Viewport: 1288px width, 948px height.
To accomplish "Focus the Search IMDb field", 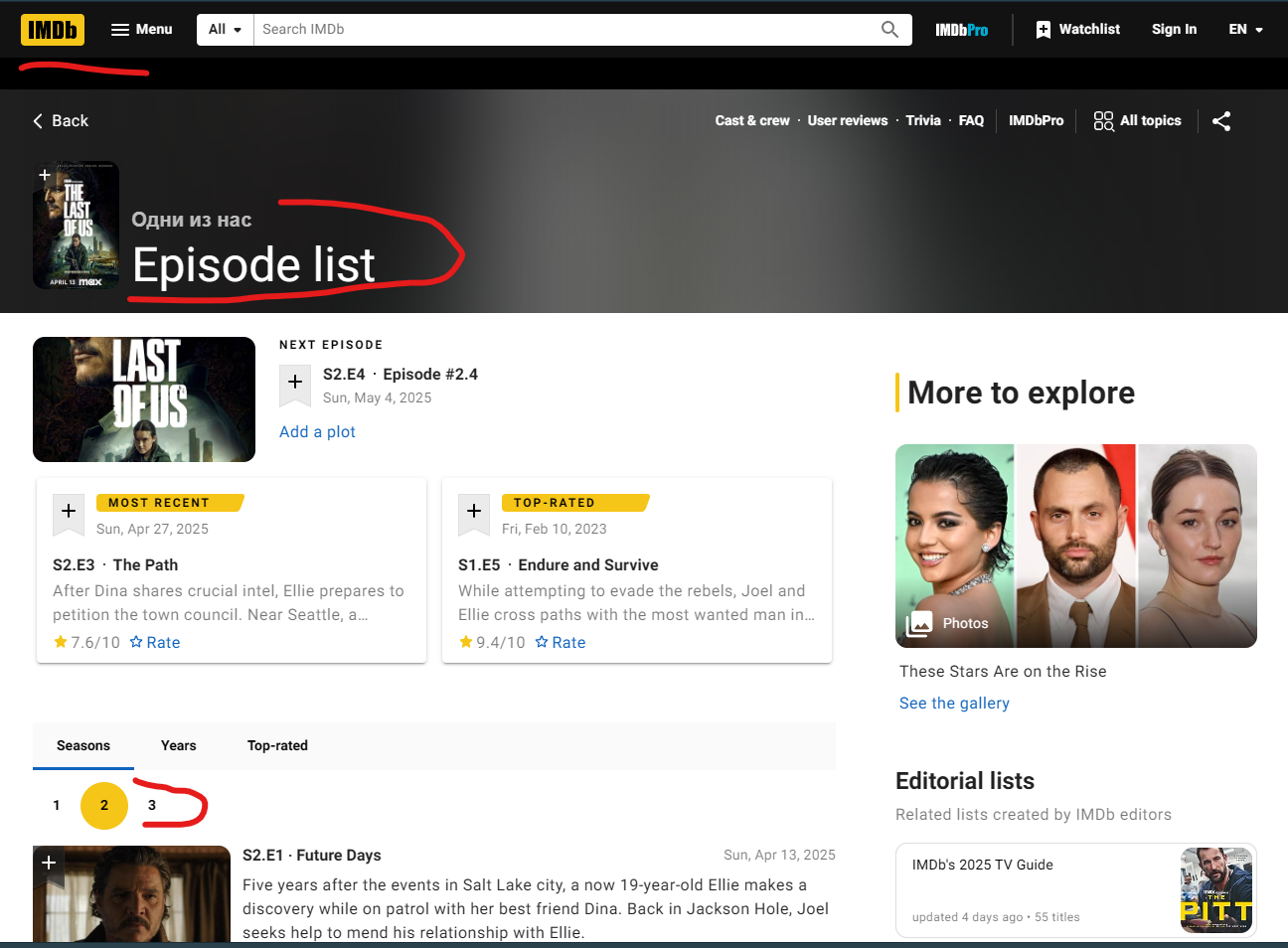I will [x=564, y=30].
